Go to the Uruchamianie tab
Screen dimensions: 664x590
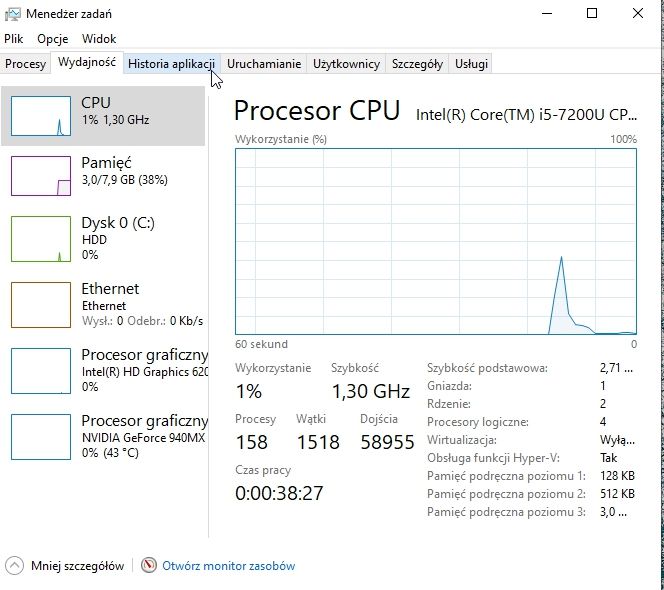[x=264, y=64]
